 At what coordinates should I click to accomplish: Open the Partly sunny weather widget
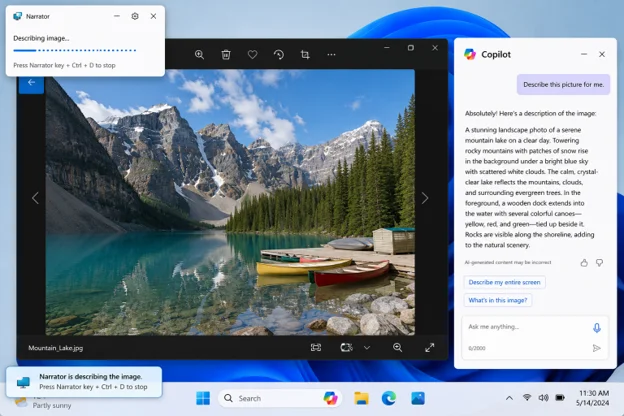coord(43,403)
